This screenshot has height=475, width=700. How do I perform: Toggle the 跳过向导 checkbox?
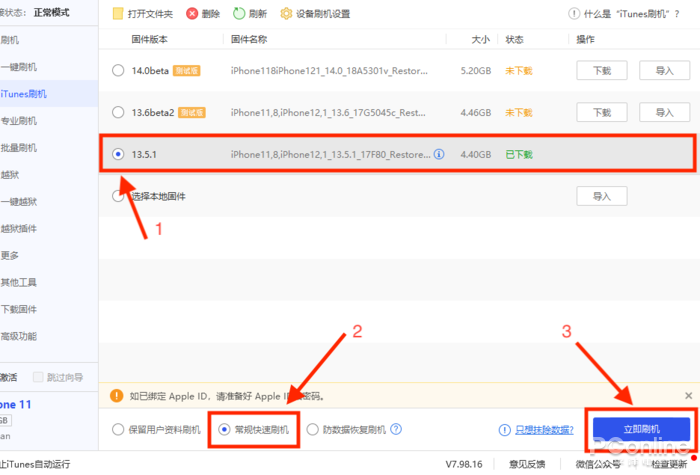point(38,377)
